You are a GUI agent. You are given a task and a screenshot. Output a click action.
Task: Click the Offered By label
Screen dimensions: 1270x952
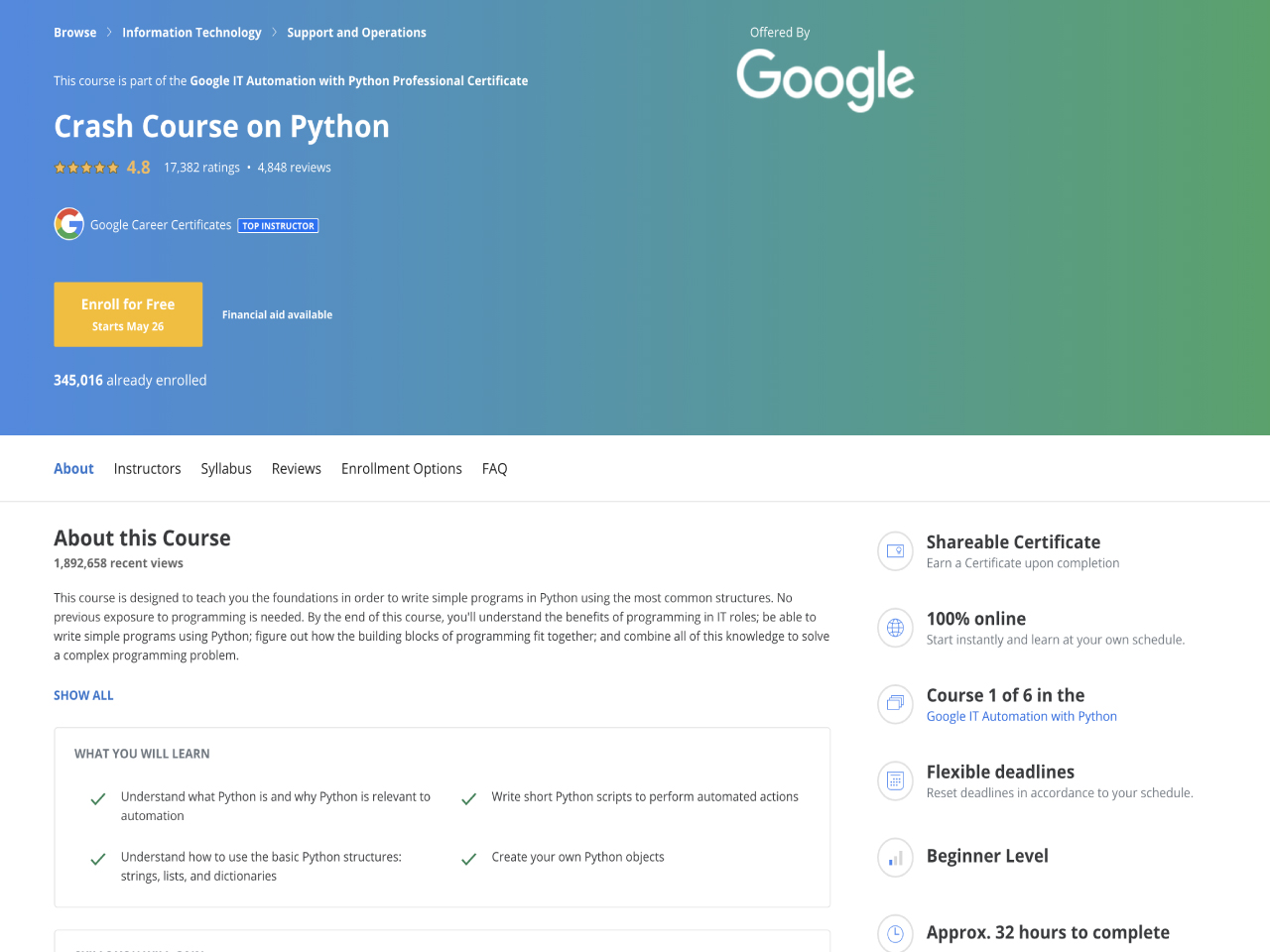click(x=780, y=33)
